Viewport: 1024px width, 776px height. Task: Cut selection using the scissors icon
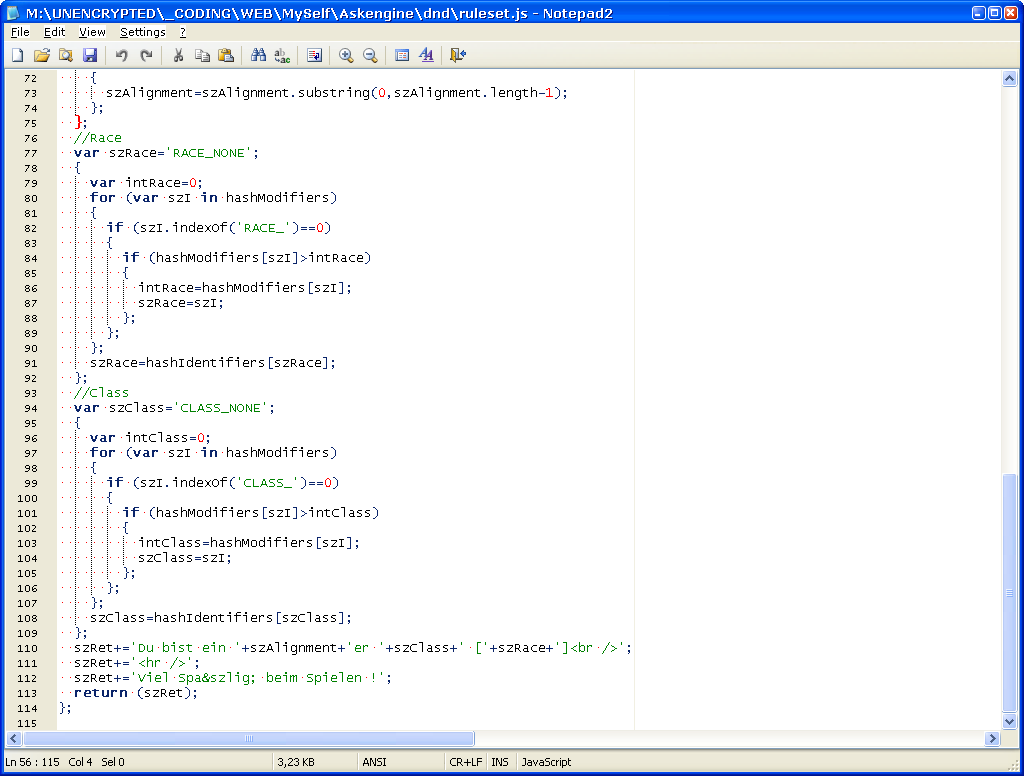[178, 56]
